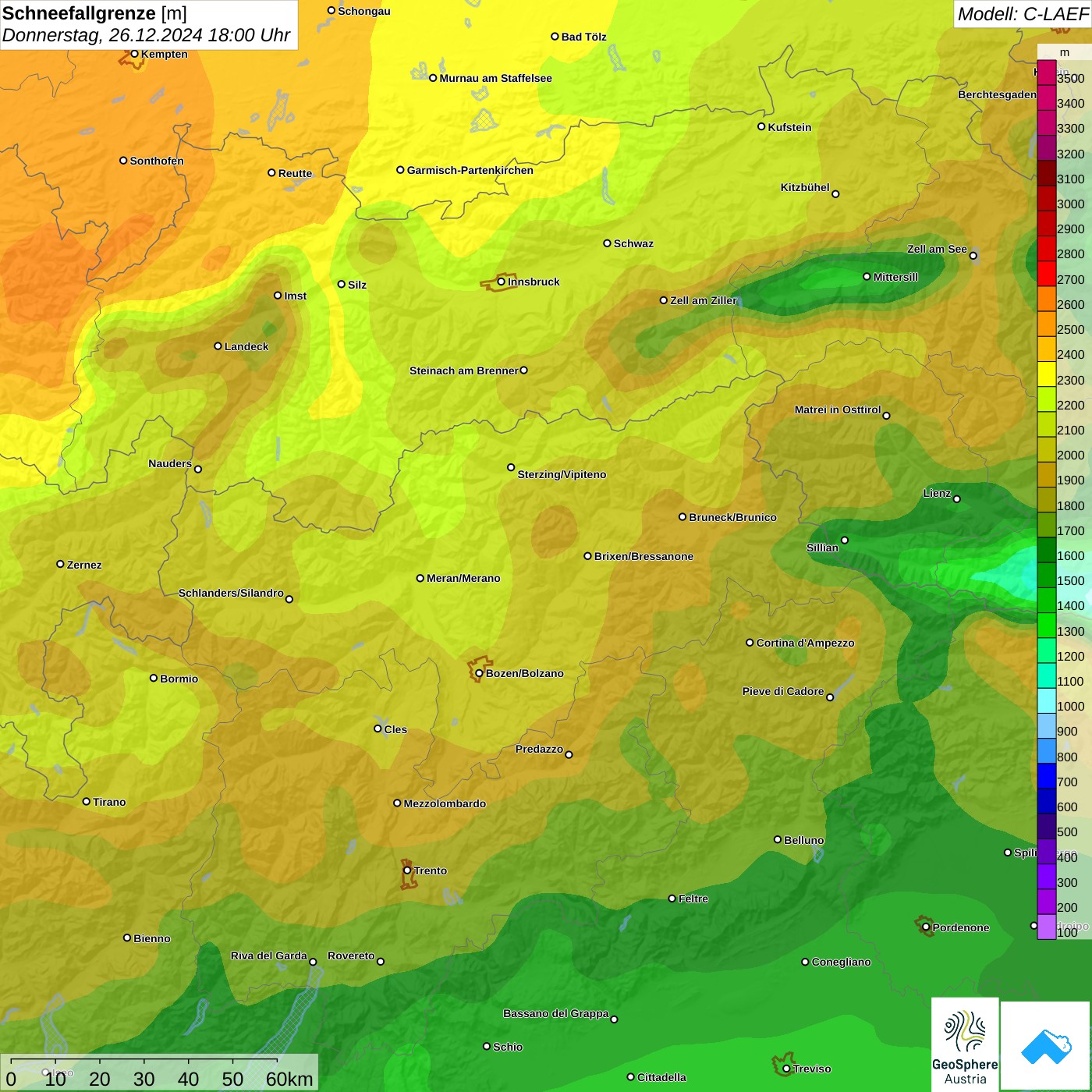Click the blue cloud-arrow logo beside GeoSphere
The image size is (1092, 1092).
(1046, 1046)
